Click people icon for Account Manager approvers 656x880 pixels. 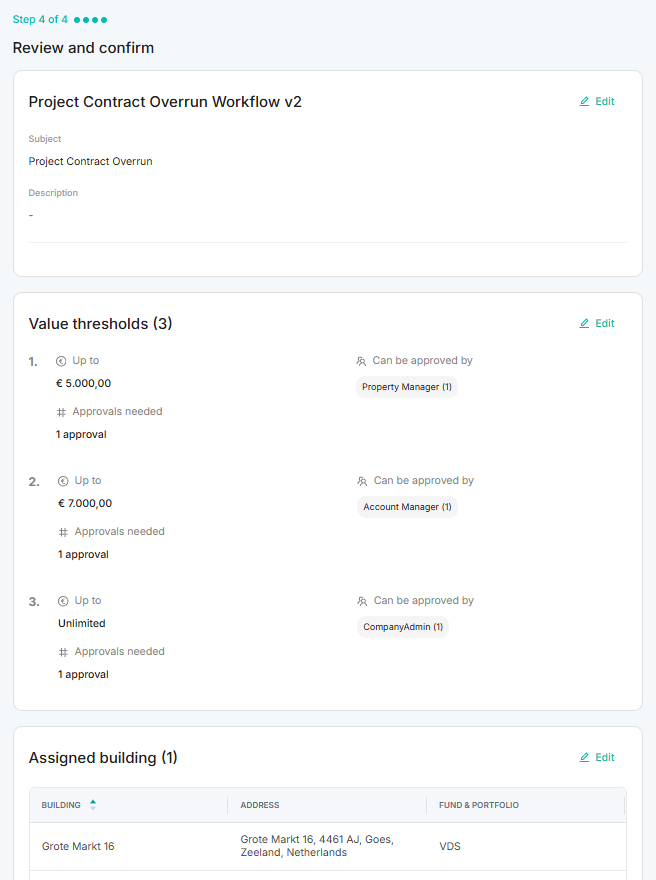[x=362, y=481]
